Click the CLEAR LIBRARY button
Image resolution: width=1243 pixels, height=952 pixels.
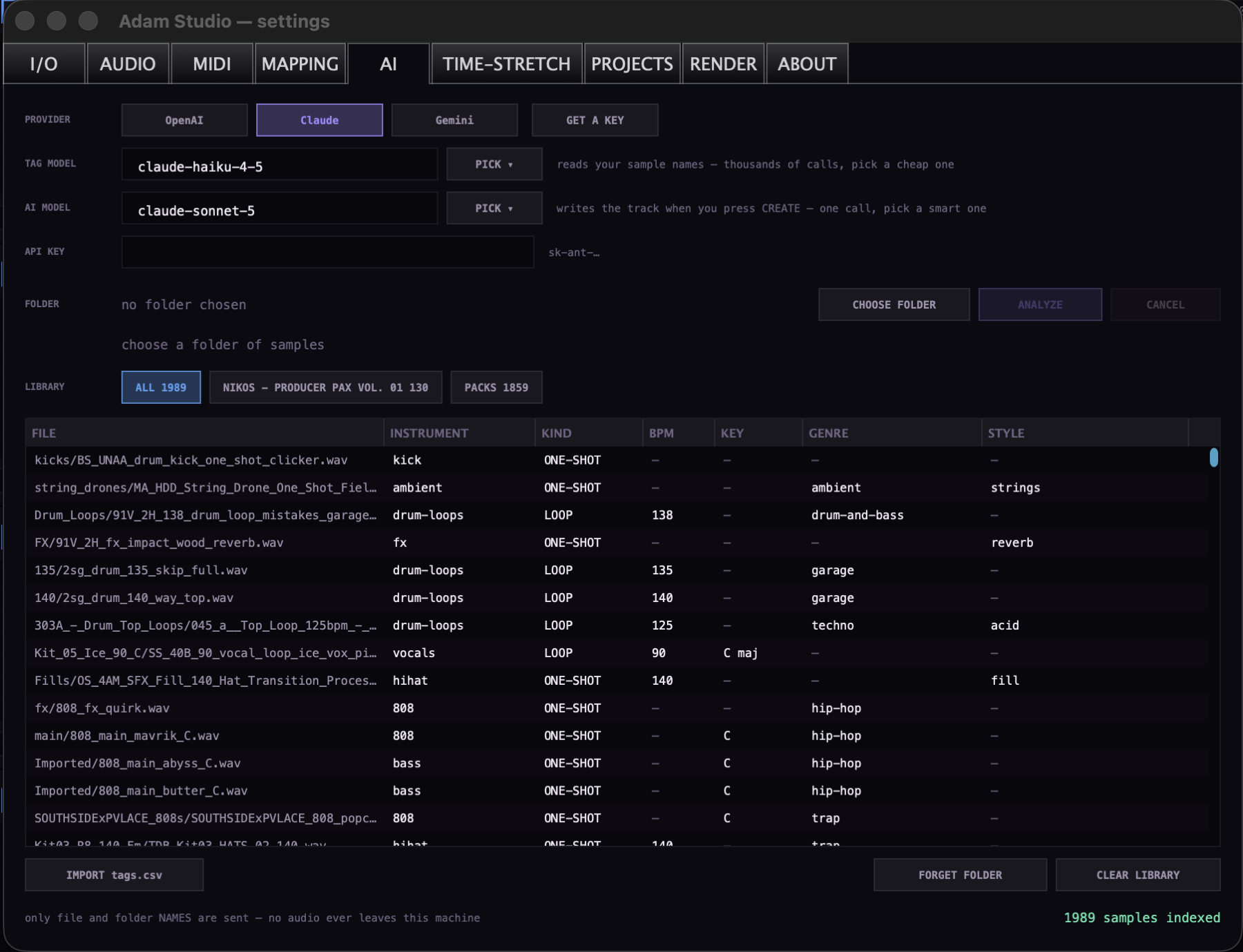(x=1137, y=875)
